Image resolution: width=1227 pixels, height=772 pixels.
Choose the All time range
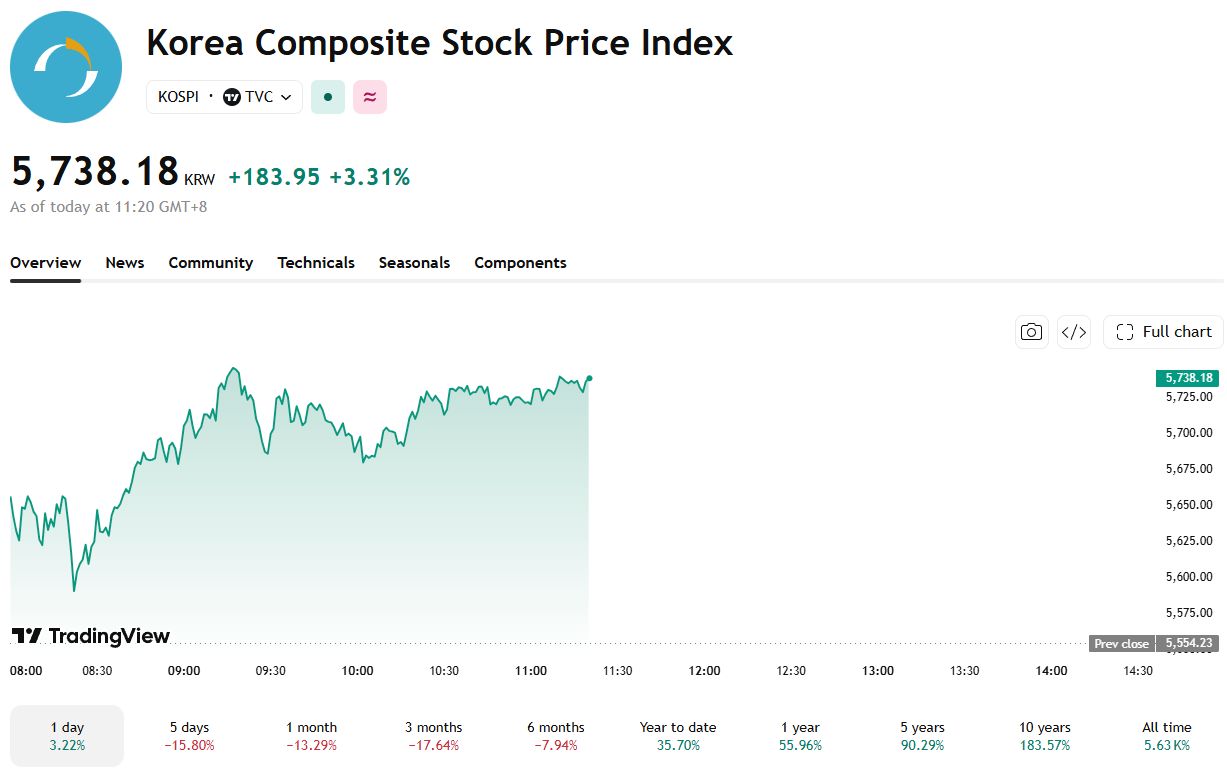1167,736
